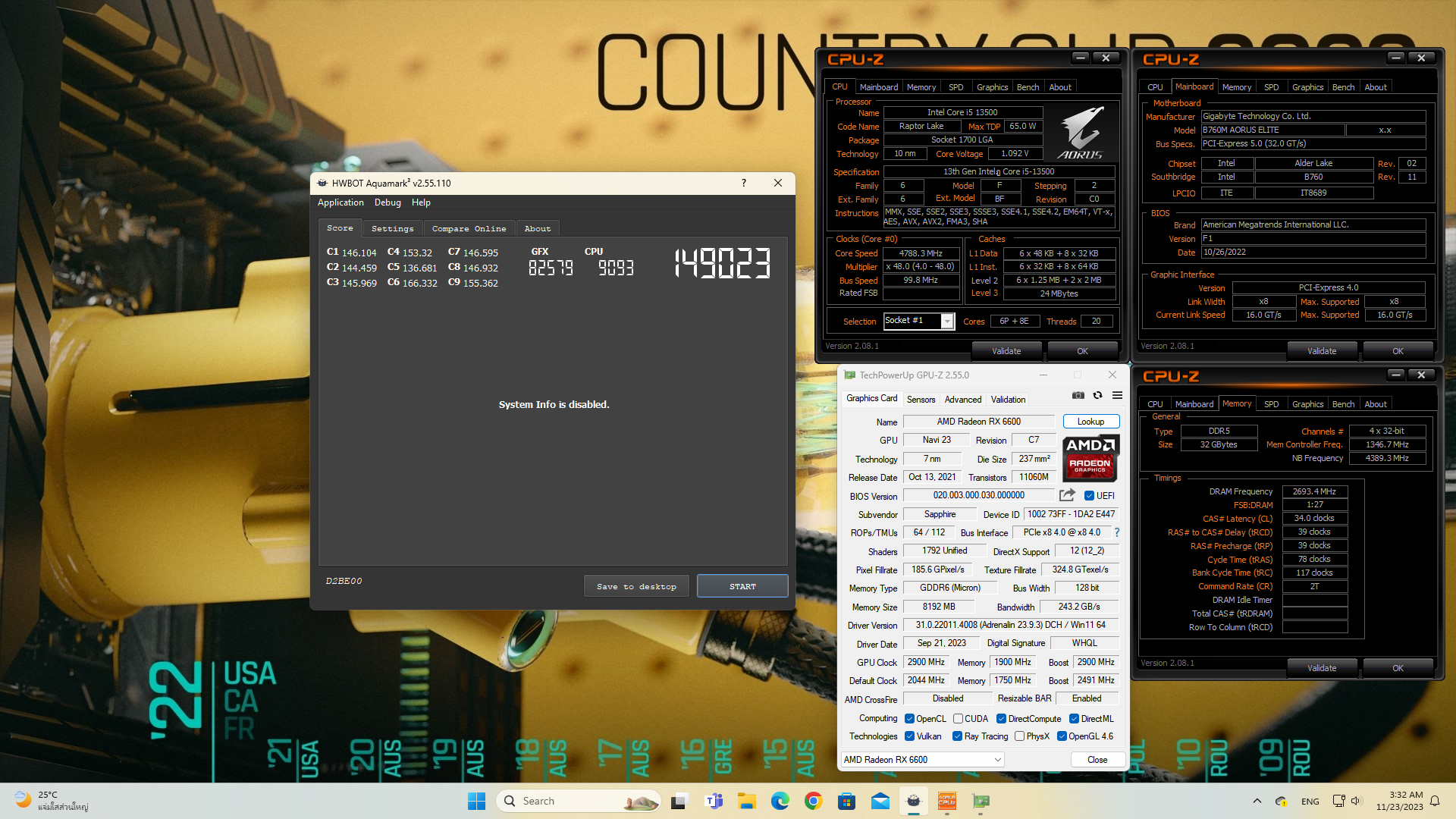Open Task View from taskbar
Viewport: 1456px width, 819px height.
click(680, 801)
